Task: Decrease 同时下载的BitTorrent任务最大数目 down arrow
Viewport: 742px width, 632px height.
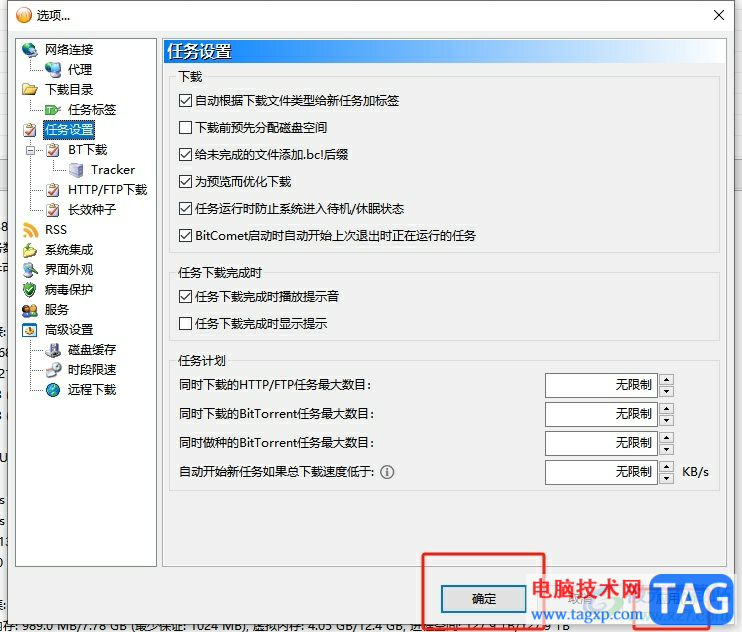Action: coord(667,420)
